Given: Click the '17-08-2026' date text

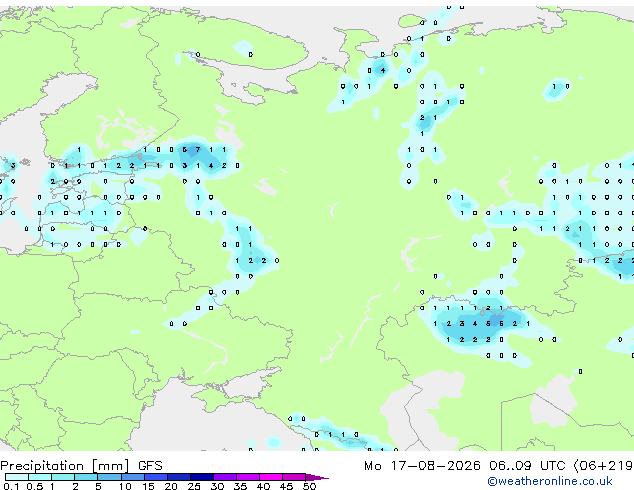Looking at the screenshot, I should [436, 466].
